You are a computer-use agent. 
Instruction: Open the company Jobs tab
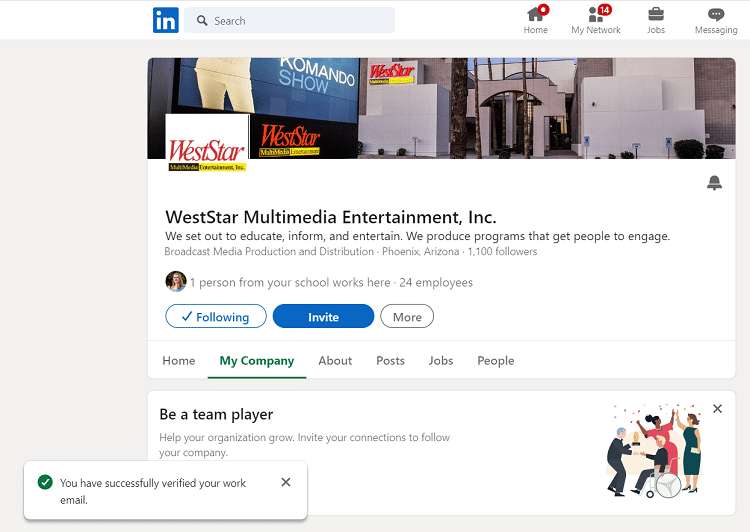(x=441, y=361)
